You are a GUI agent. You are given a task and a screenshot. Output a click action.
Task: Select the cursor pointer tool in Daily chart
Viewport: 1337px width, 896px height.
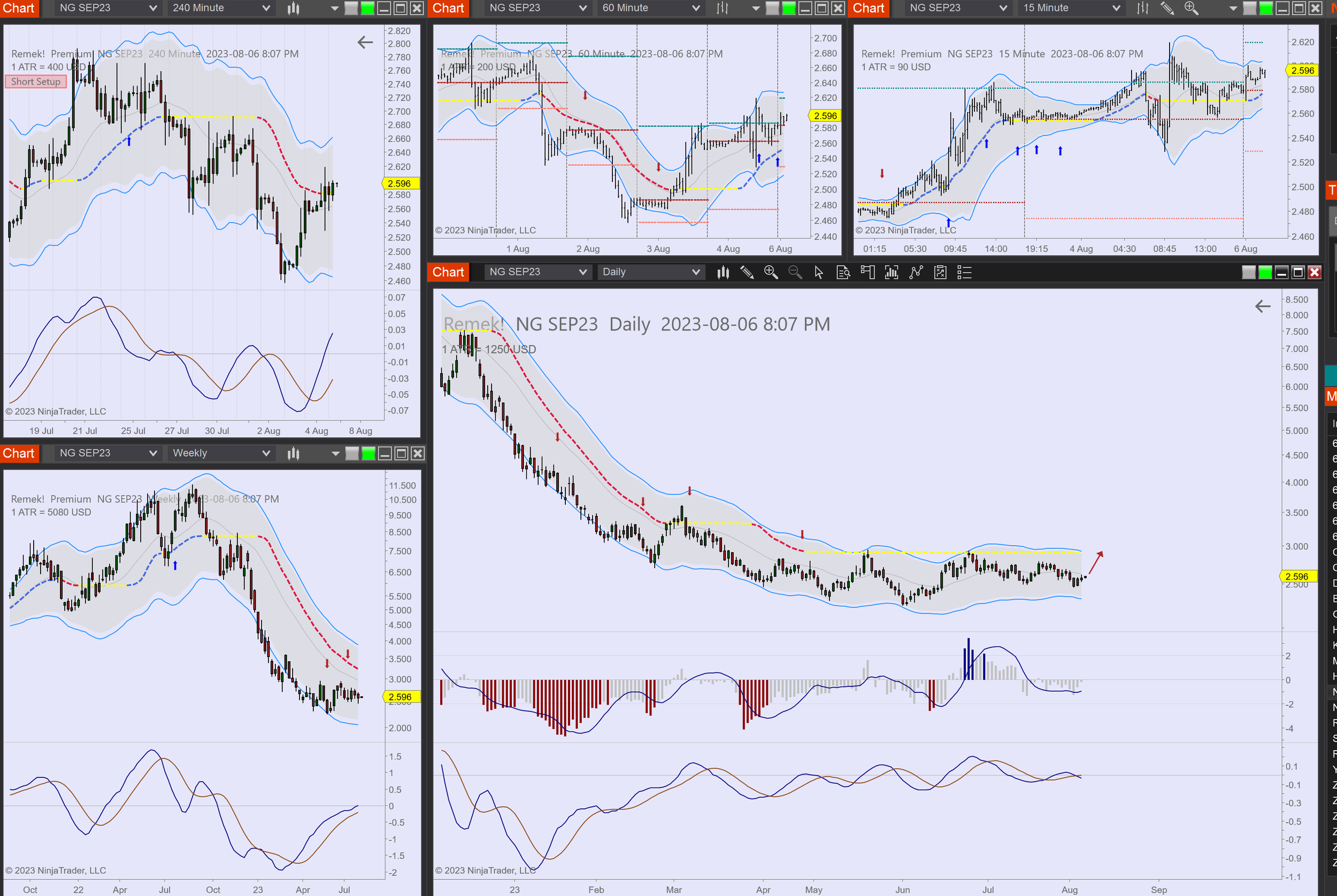click(x=819, y=273)
